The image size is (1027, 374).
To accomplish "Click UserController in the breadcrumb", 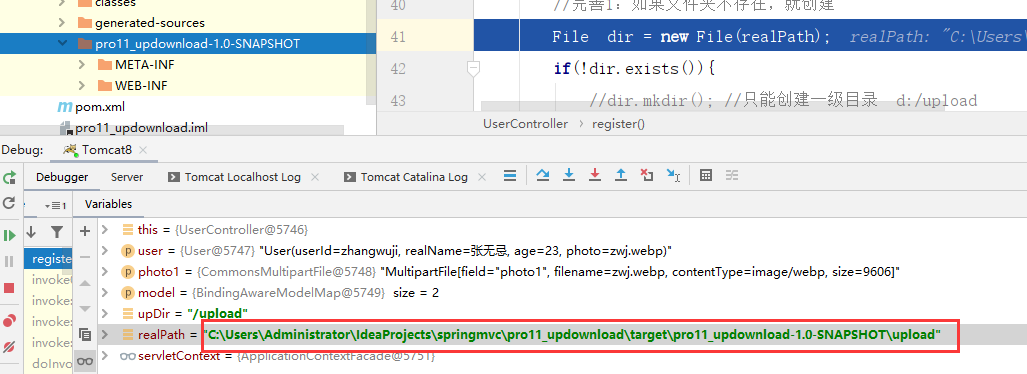I will (525, 124).
